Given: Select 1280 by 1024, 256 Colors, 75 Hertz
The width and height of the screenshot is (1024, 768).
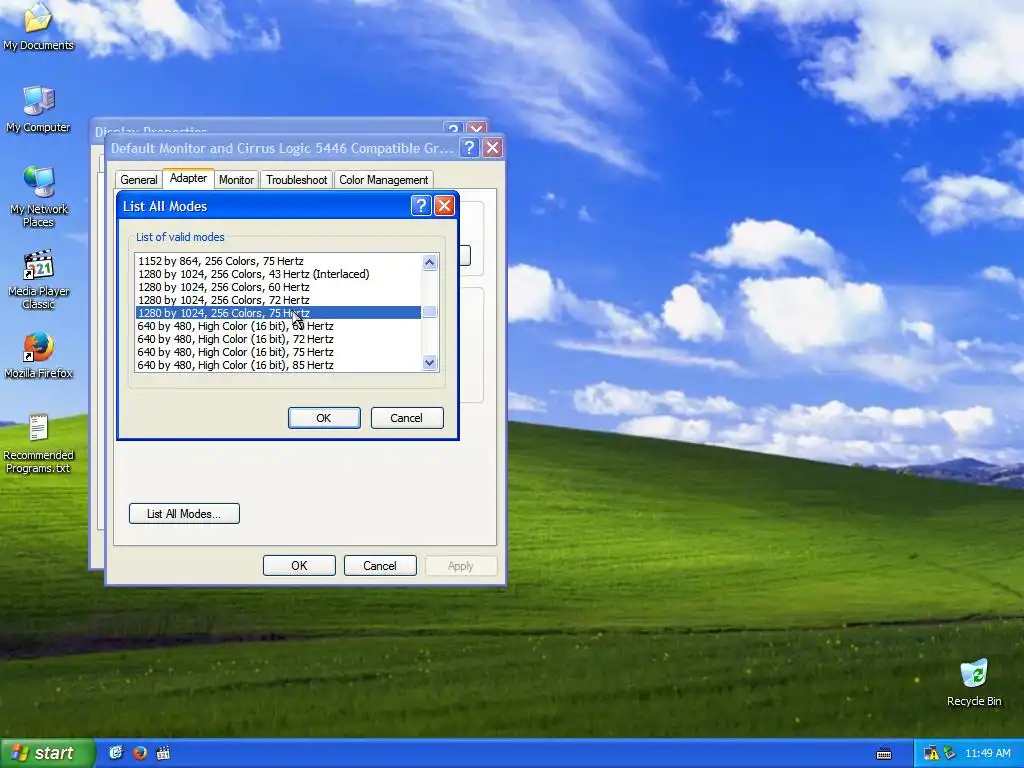Looking at the screenshot, I should pyautogui.click(x=278, y=313).
